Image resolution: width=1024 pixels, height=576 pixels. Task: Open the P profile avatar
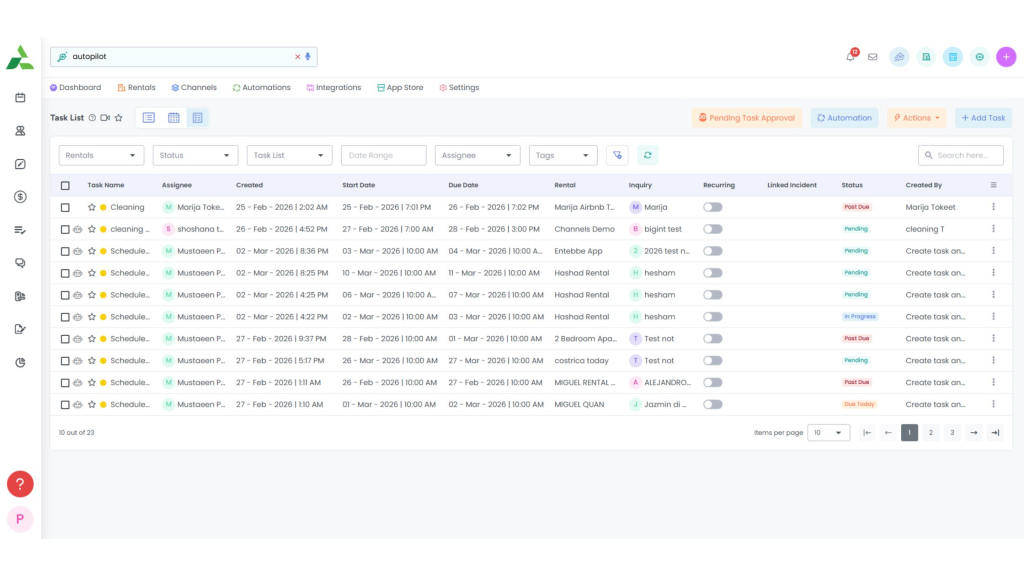point(20,519)
